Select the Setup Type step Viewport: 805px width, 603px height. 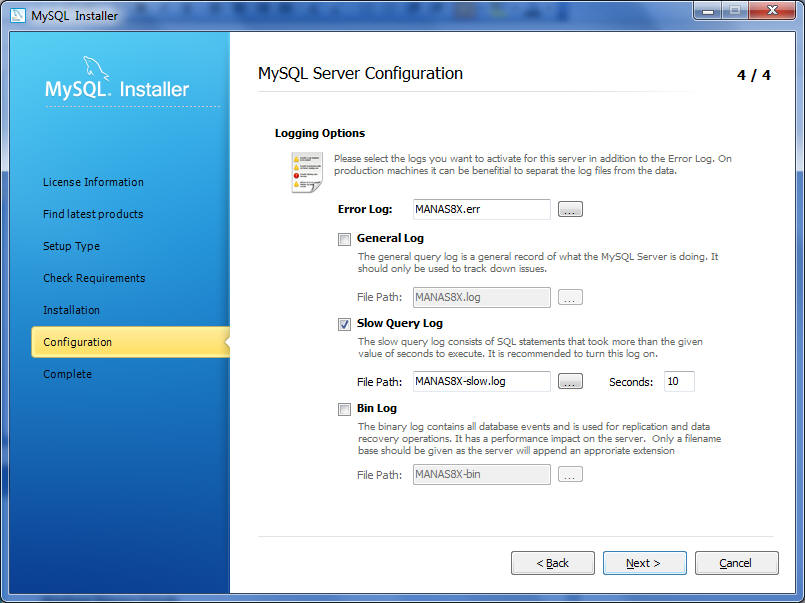[x=71, y=246]
